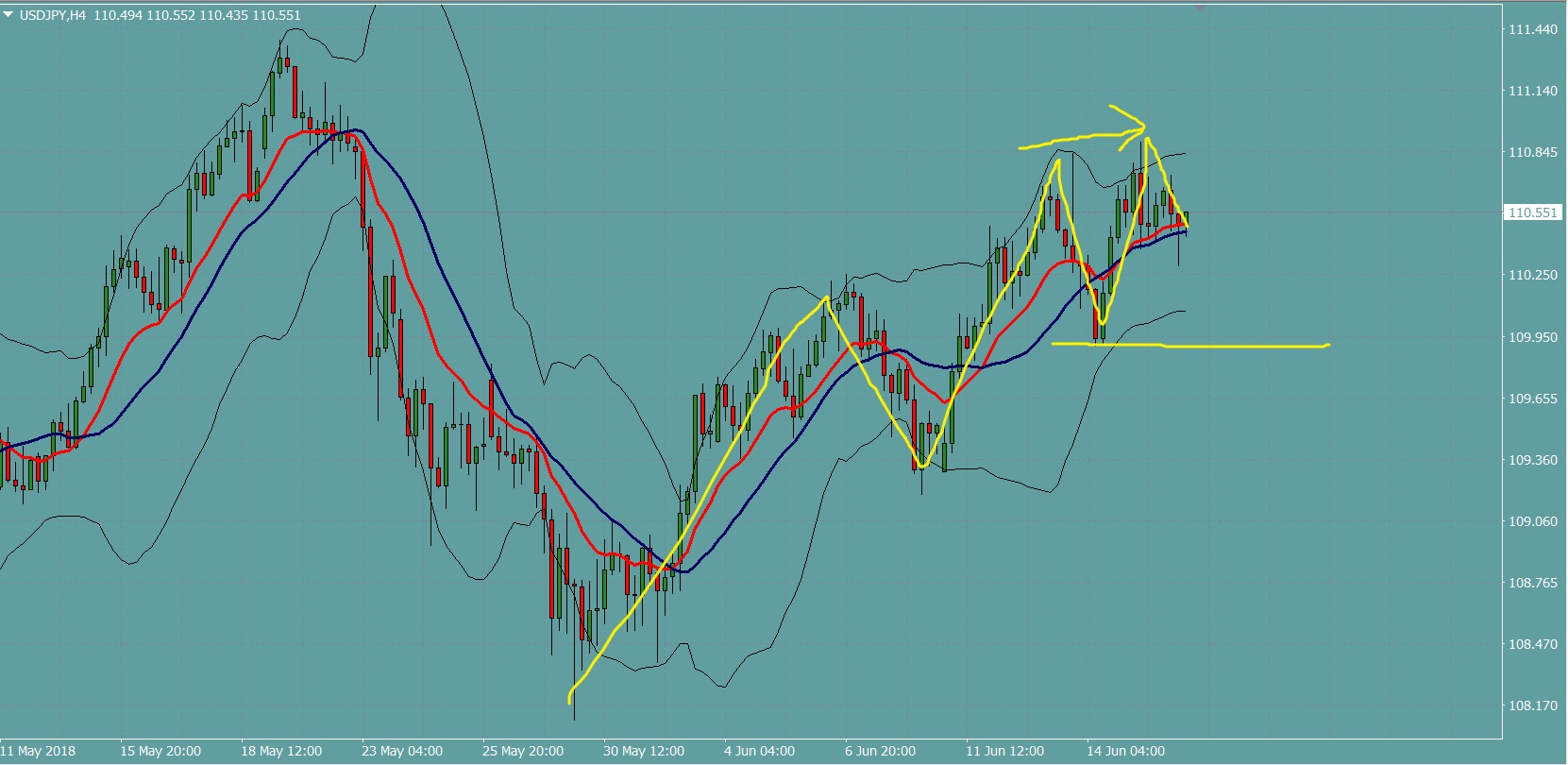Click the small triangle beside USDJPY,H4
Viewport: 1568px width, 765px height.
pos(8,15)
